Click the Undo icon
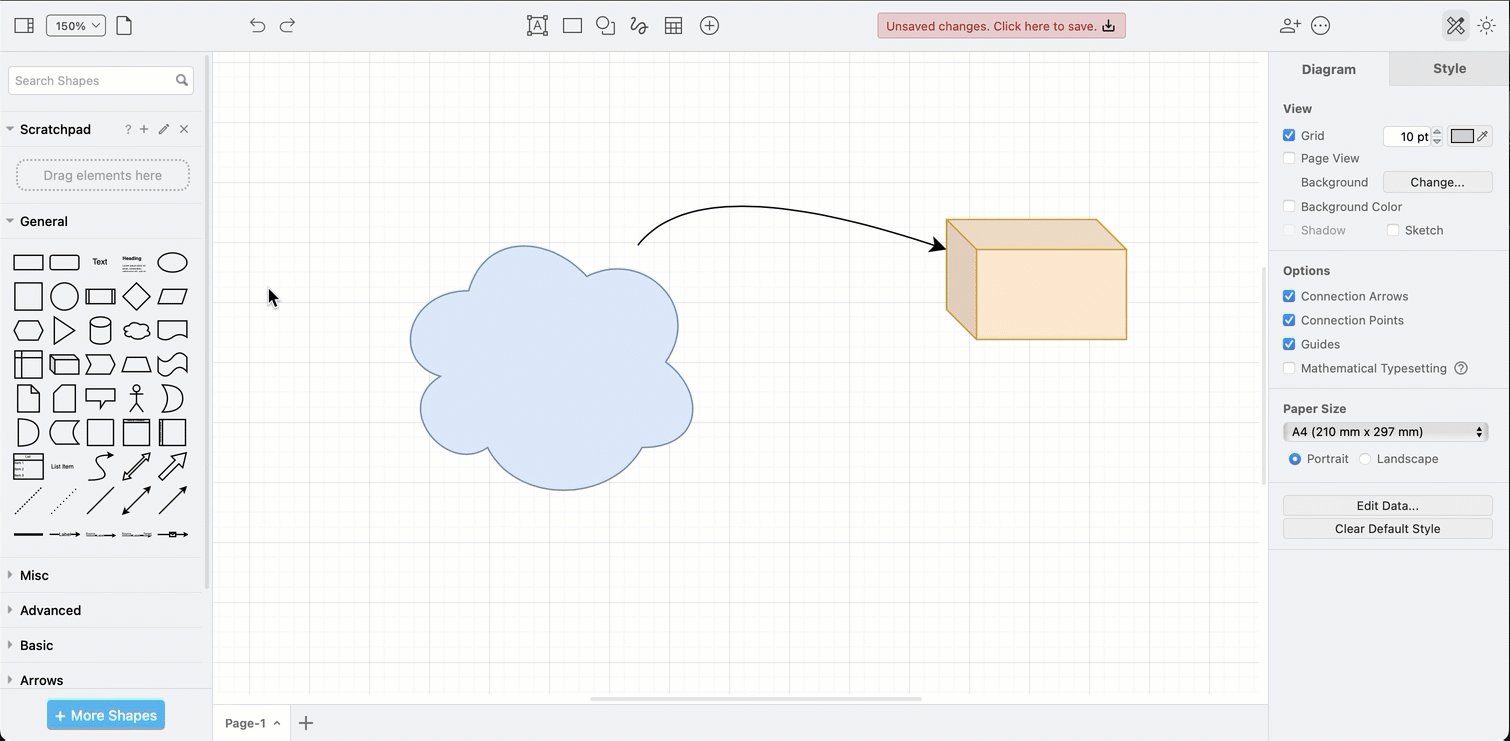1510x741 pixels. point(257,25)
